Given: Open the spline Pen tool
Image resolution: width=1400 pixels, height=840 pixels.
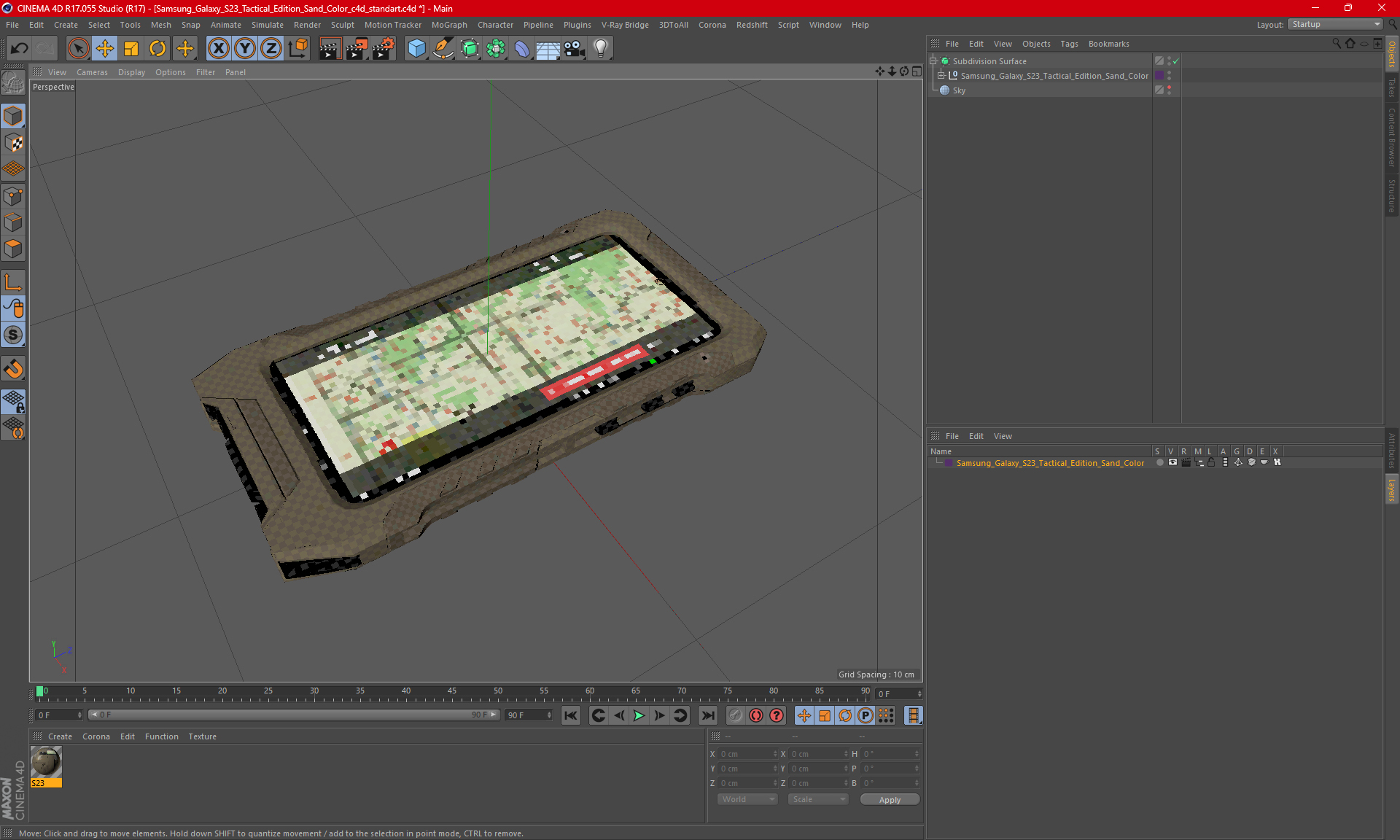Looking at the screenshot, I should click(443, 49).
